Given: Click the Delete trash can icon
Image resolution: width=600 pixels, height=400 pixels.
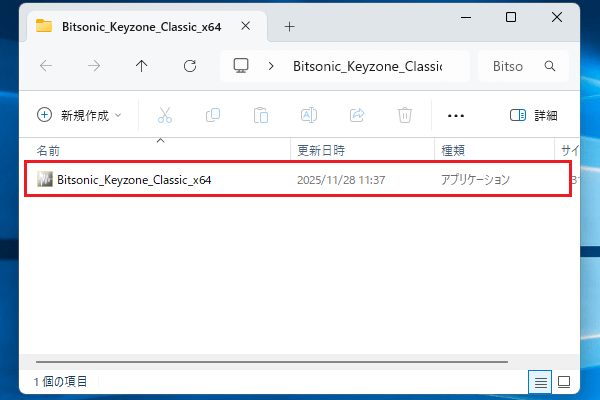Looking at the screenshot, I should coord(405,115).
